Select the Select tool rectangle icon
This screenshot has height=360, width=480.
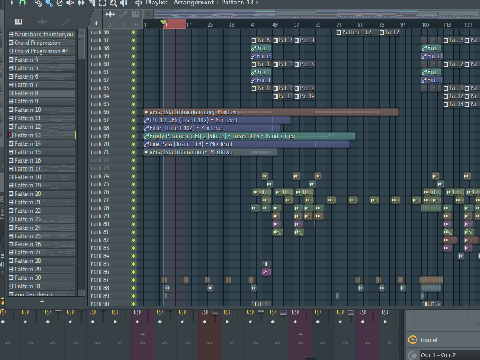(x=102, y=3)
